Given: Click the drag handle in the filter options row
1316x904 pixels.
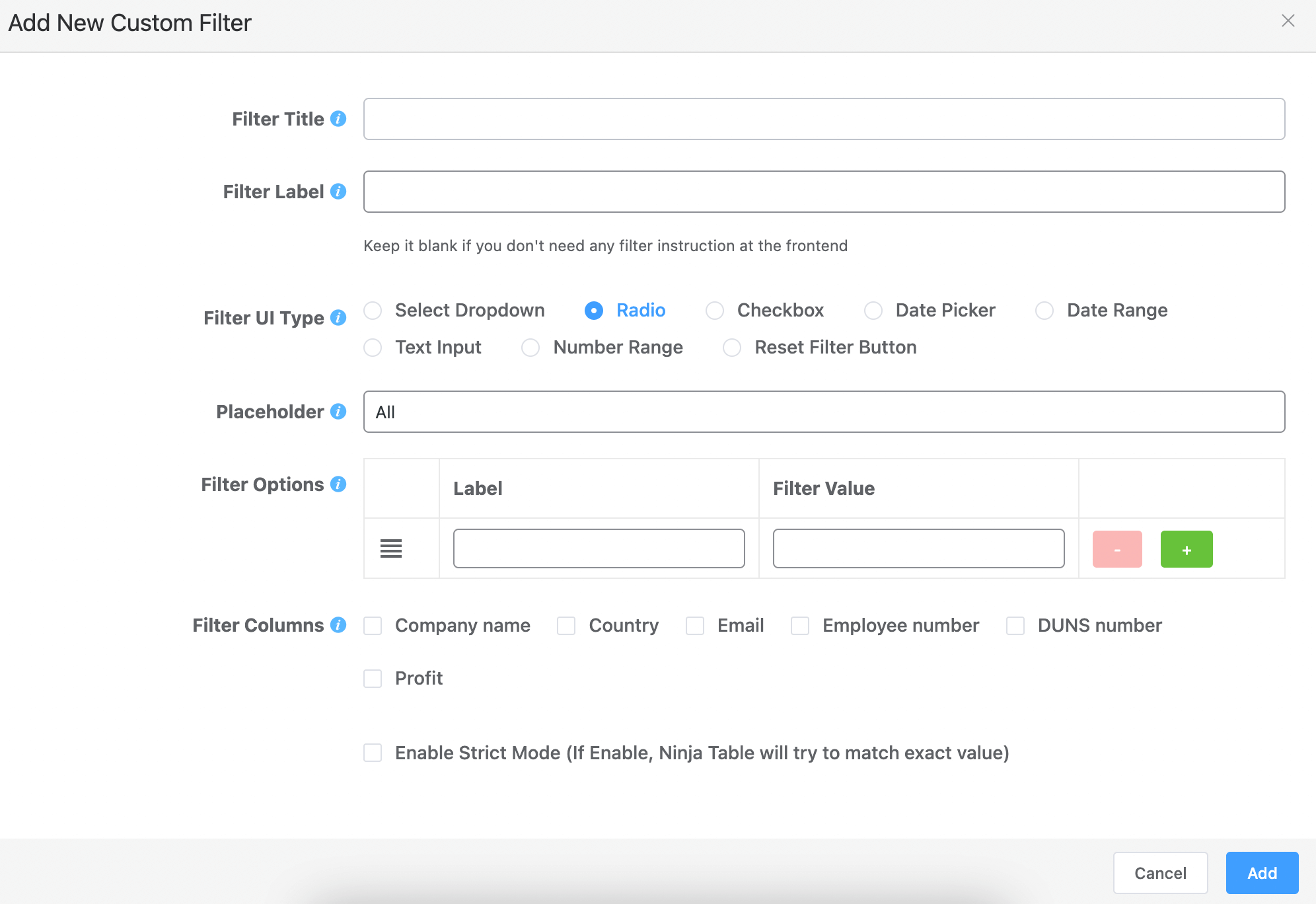Looking at the screenshot, I should 390,548.
